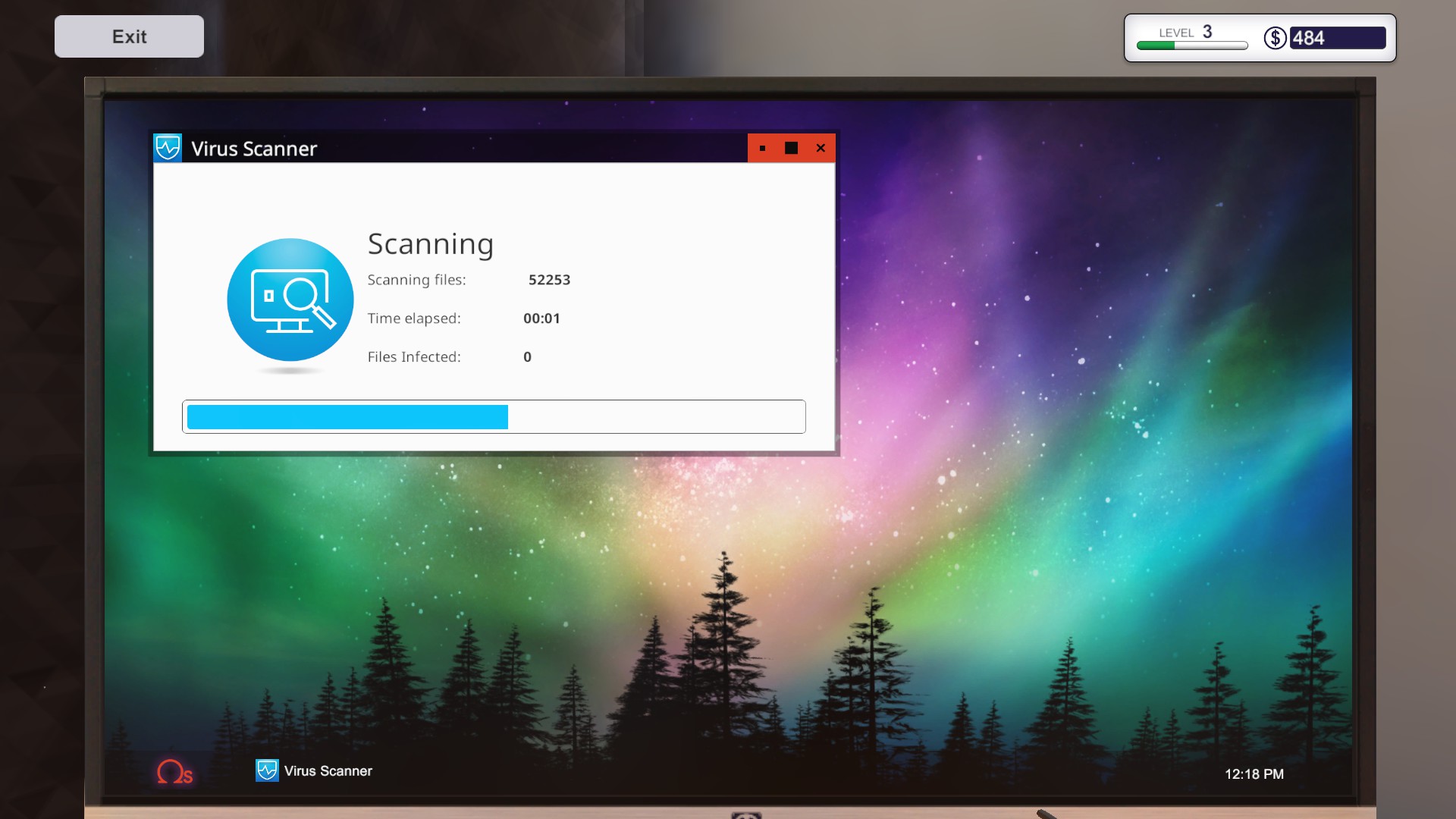Click the Time elapsed value 00:01
The width and height of the screenshot is (1456, 819).
541,318
